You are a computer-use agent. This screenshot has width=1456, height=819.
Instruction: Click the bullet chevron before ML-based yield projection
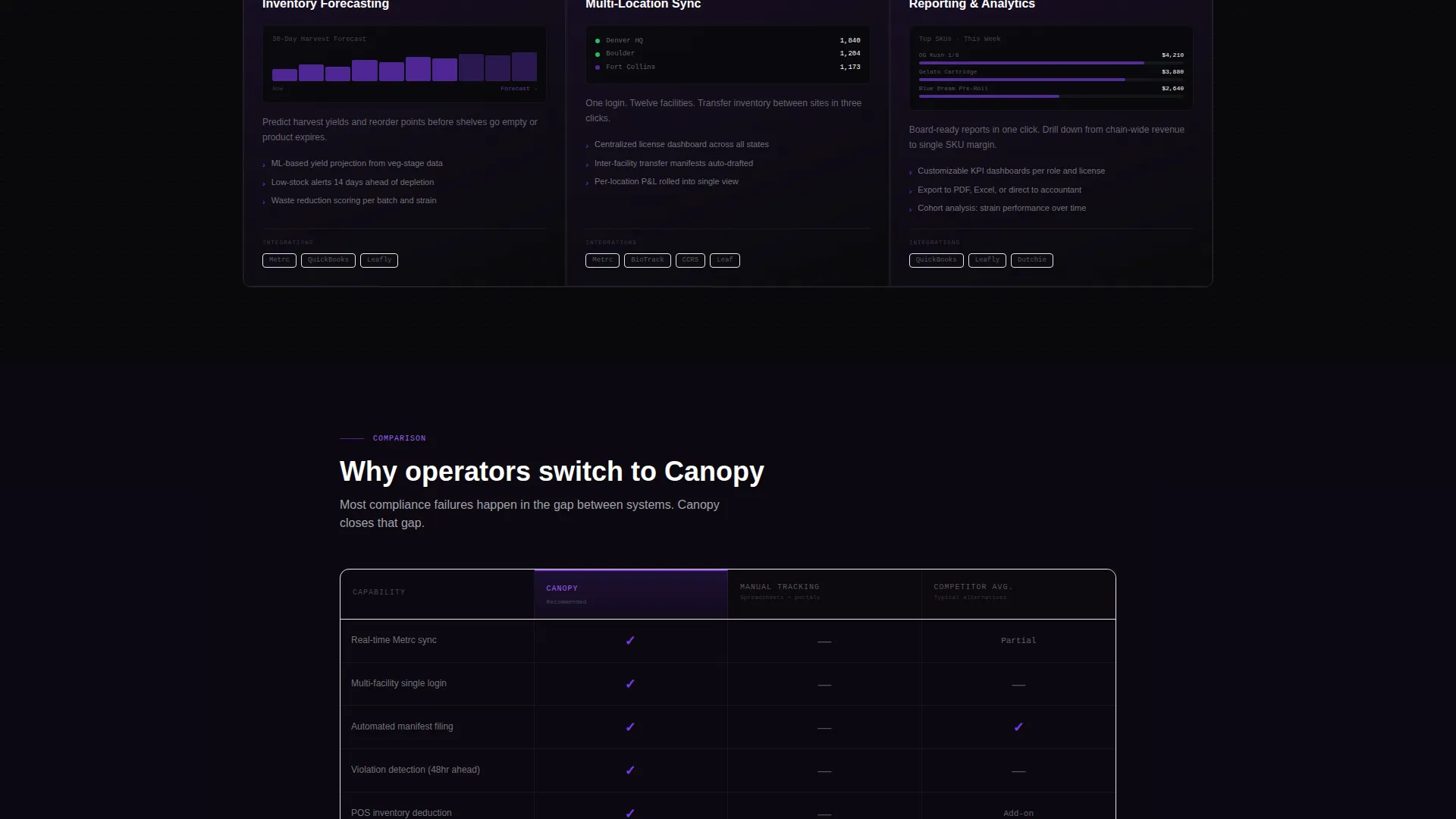[x=264, y=165]
